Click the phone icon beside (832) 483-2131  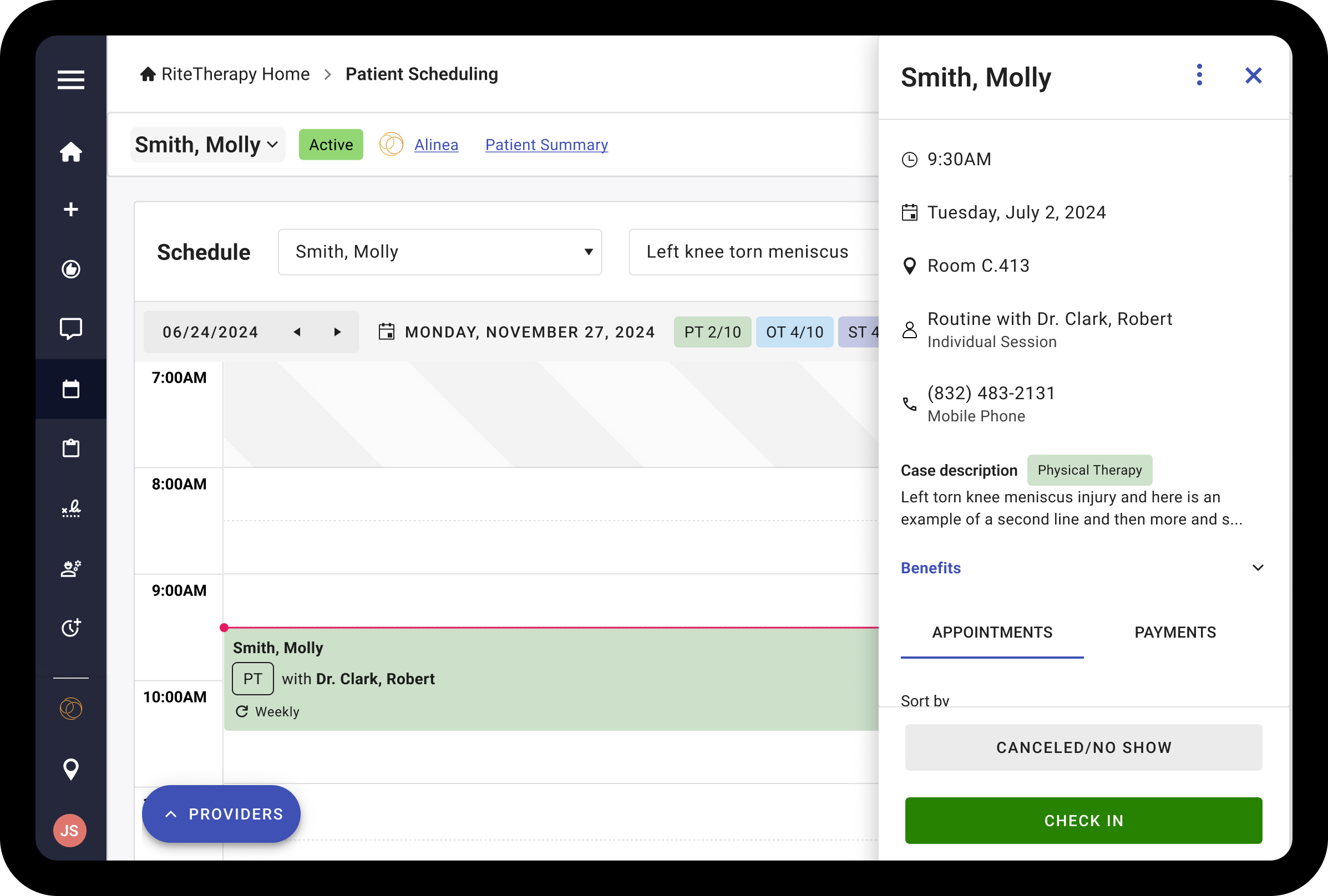(x=909, y=404)
